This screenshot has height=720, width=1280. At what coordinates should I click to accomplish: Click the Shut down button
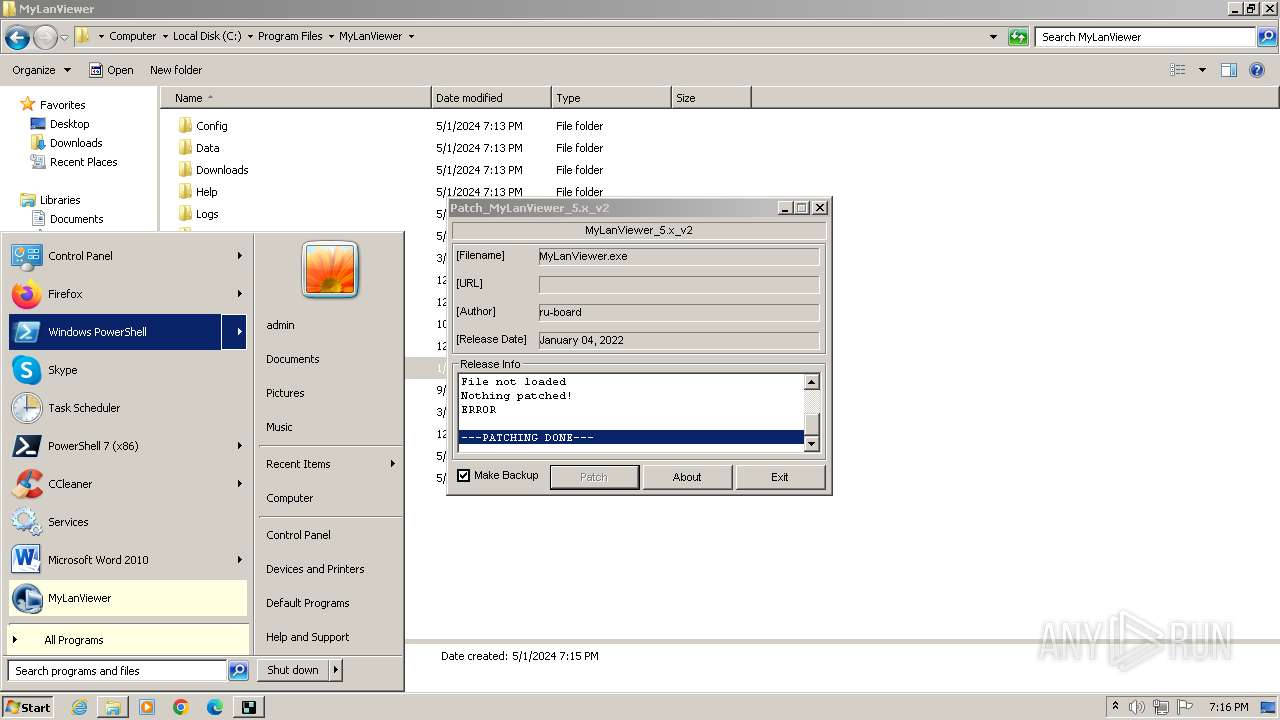click(x=293, y=670)
